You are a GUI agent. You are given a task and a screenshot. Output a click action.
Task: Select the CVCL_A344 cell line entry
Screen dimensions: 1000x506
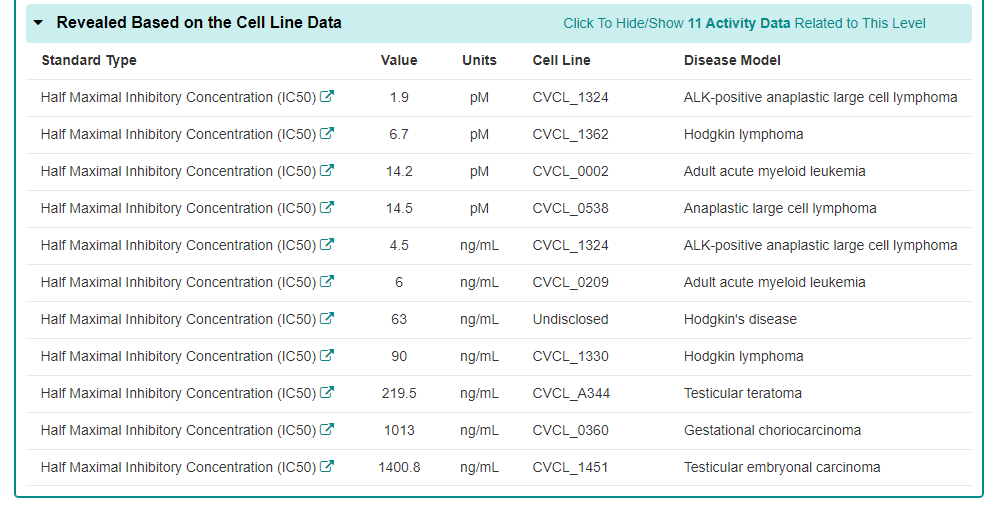click(571, 393)
